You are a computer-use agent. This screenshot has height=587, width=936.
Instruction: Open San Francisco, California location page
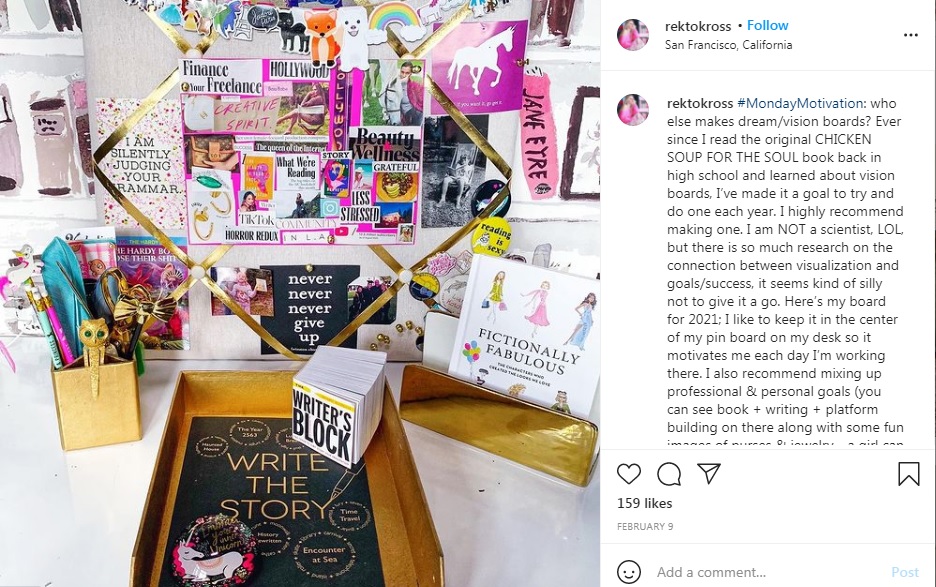coord(728,45)
